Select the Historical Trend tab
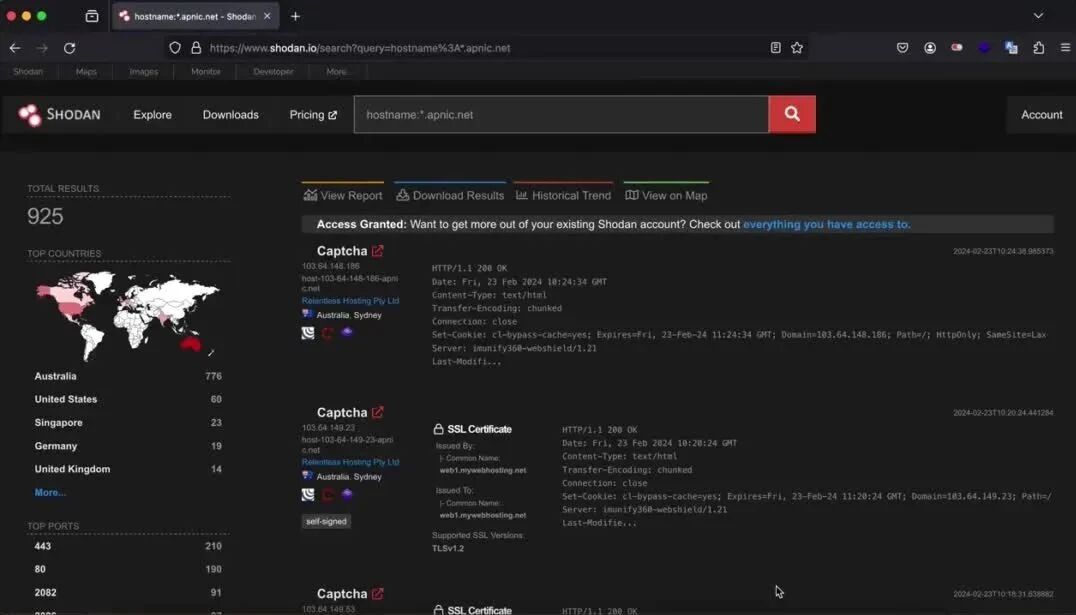 coord(563,196)
